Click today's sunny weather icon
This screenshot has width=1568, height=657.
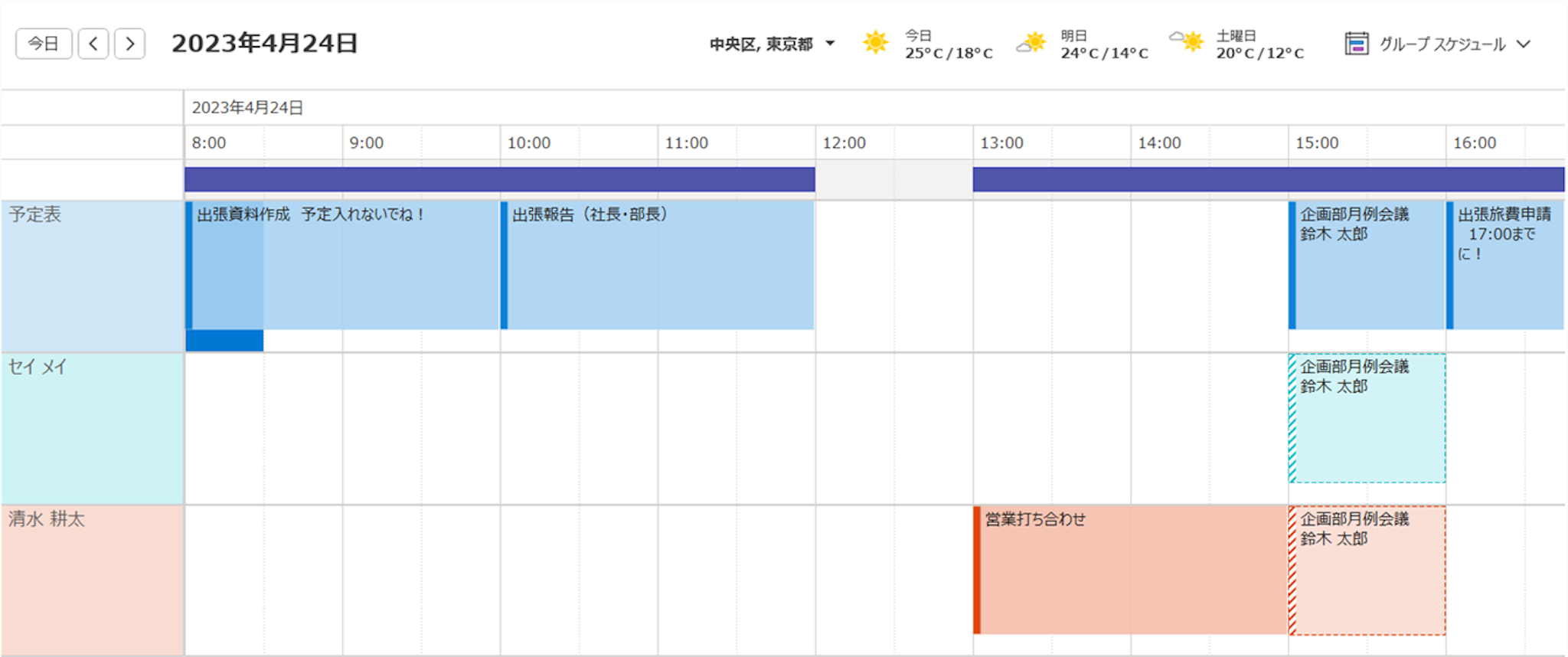coord(875,43)
